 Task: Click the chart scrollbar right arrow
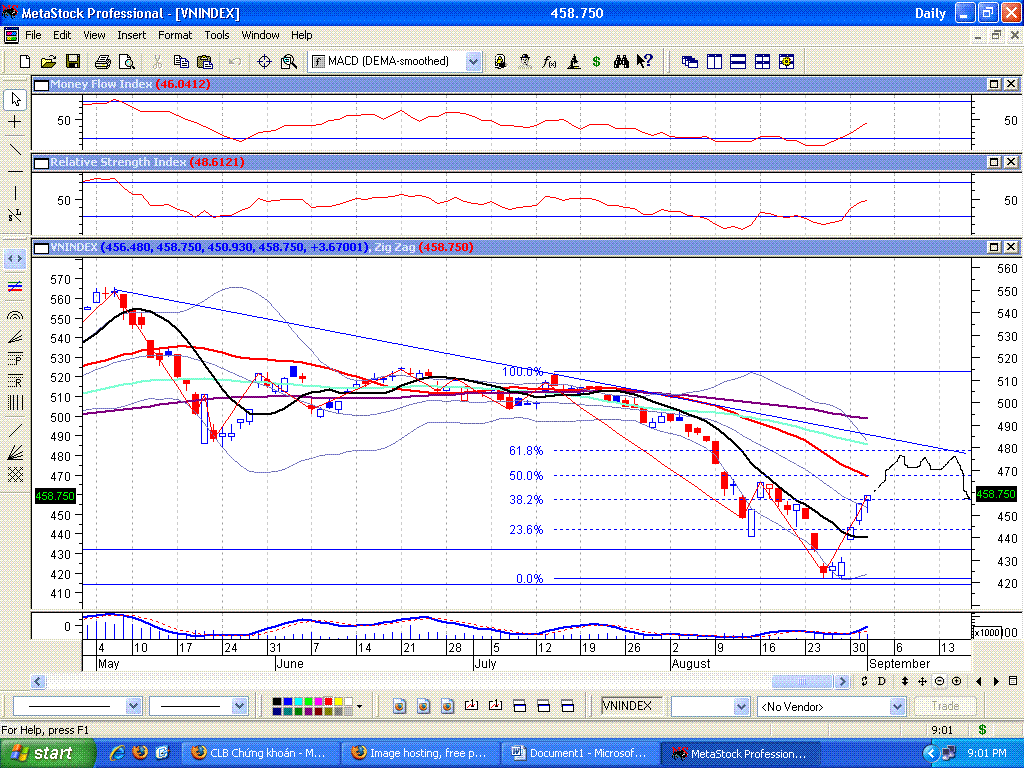[x=842, y=681]
